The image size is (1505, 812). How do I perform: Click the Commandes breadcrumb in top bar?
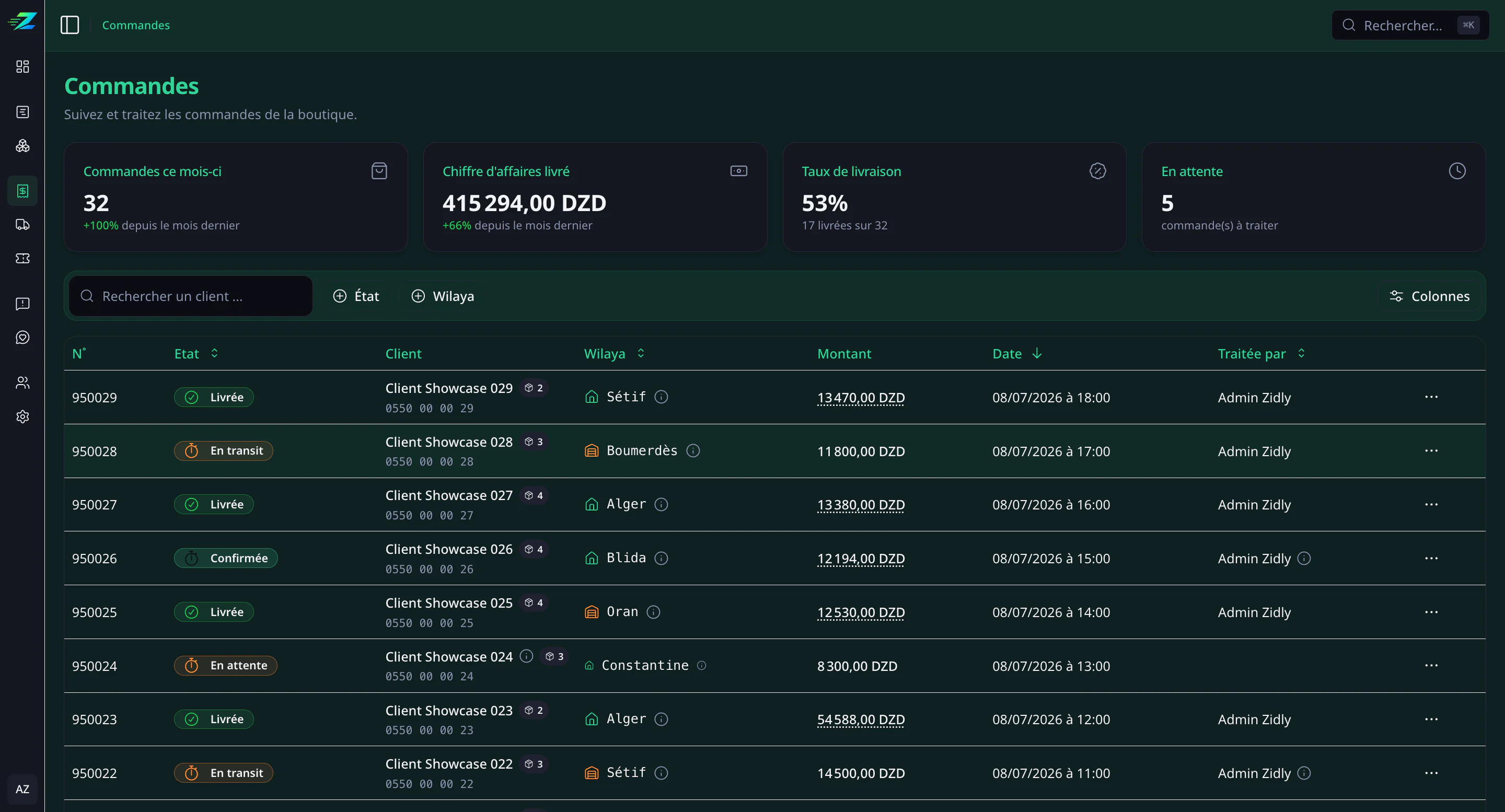click(x=136, y=25)
